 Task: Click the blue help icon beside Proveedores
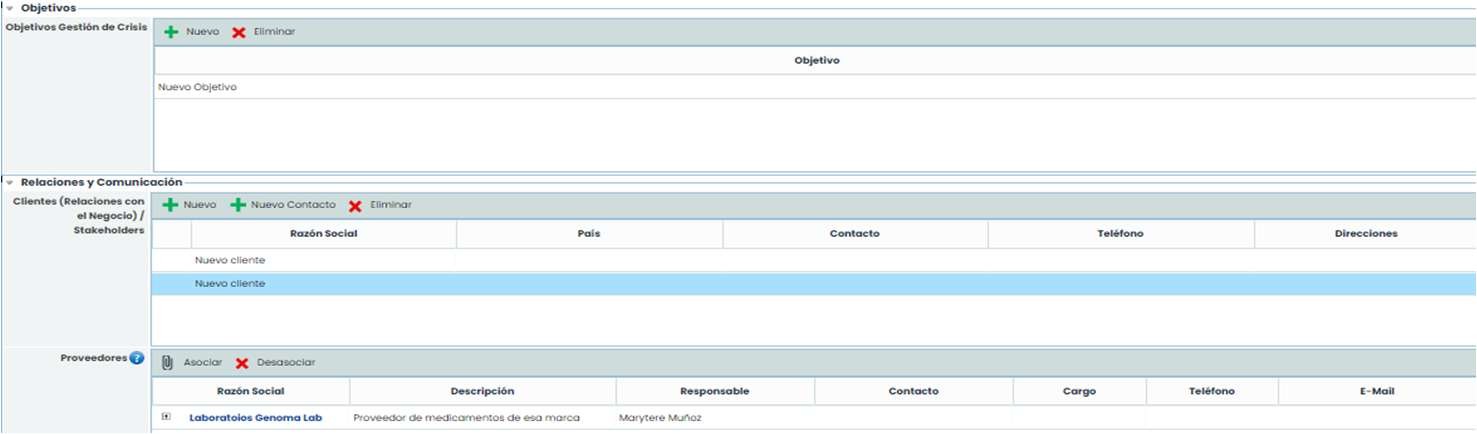coord(137,358)
